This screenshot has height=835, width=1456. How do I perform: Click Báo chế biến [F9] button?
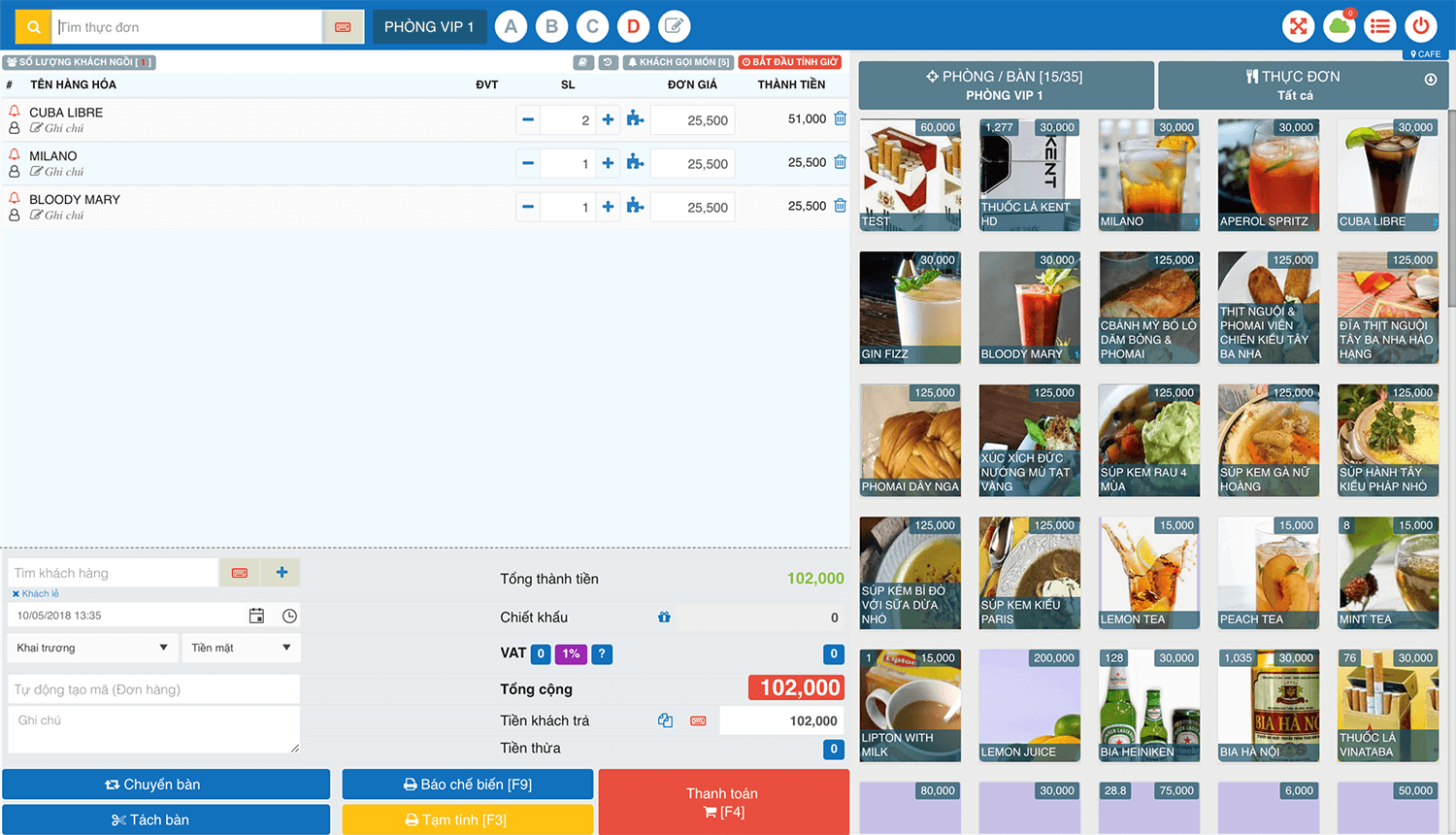coord(467,785)
